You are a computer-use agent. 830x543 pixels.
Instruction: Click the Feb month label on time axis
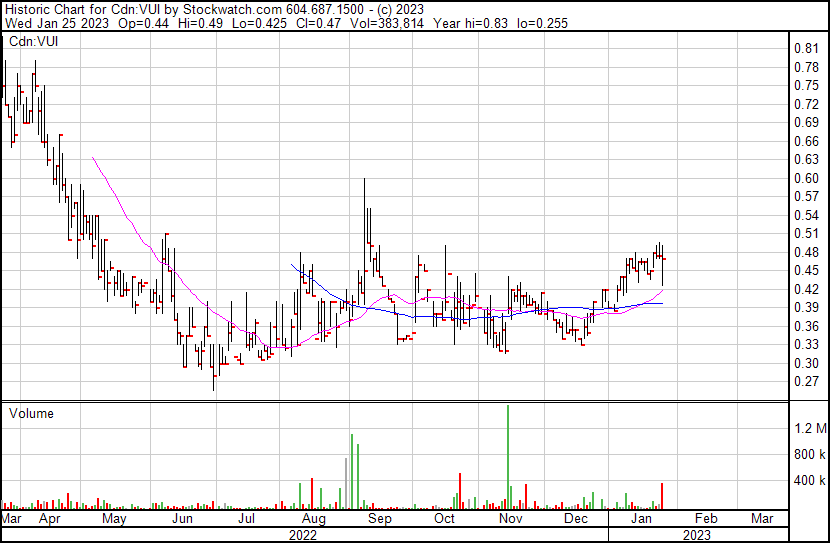(x=706, y=519)
